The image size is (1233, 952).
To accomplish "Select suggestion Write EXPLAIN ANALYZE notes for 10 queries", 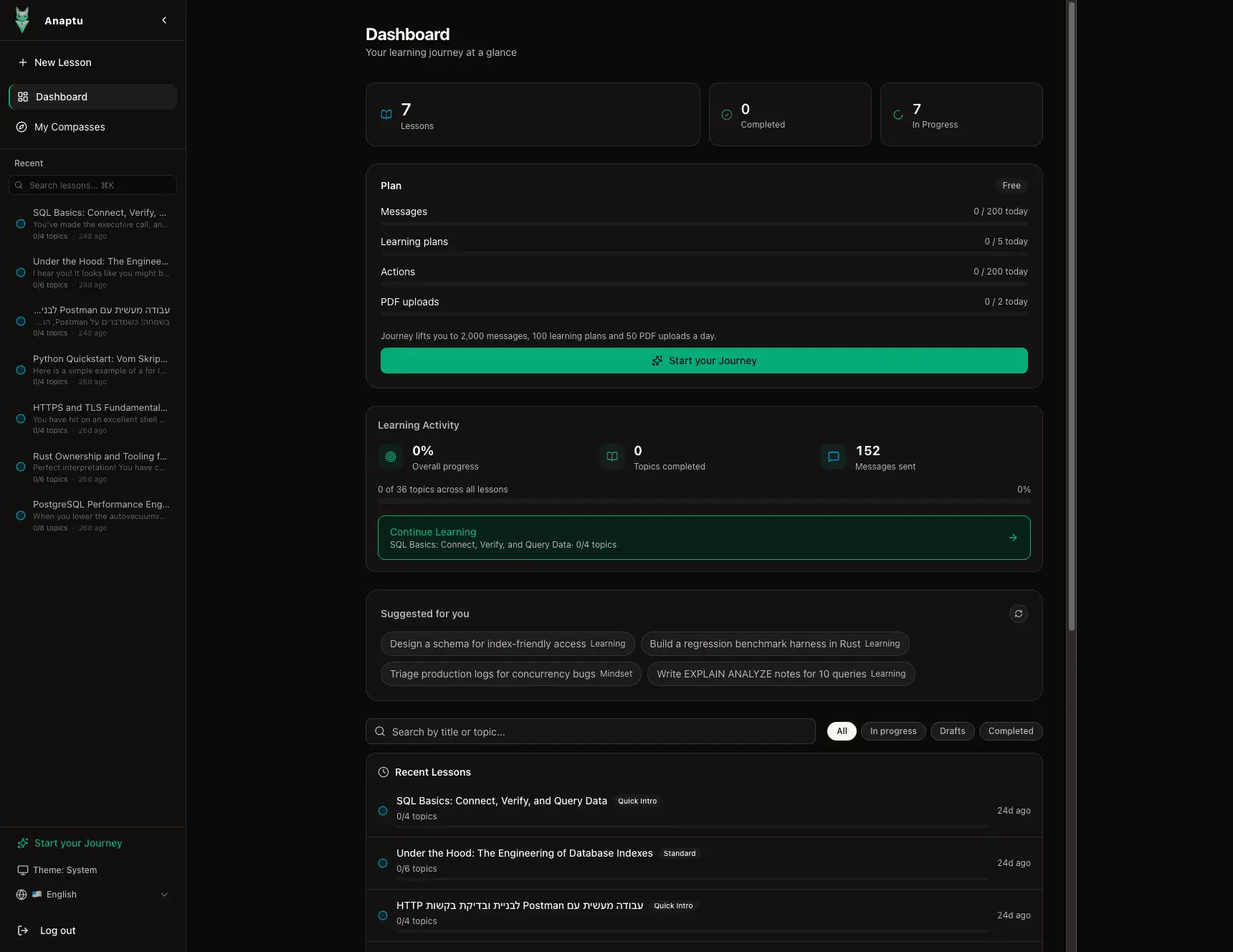I will [781, 674].
